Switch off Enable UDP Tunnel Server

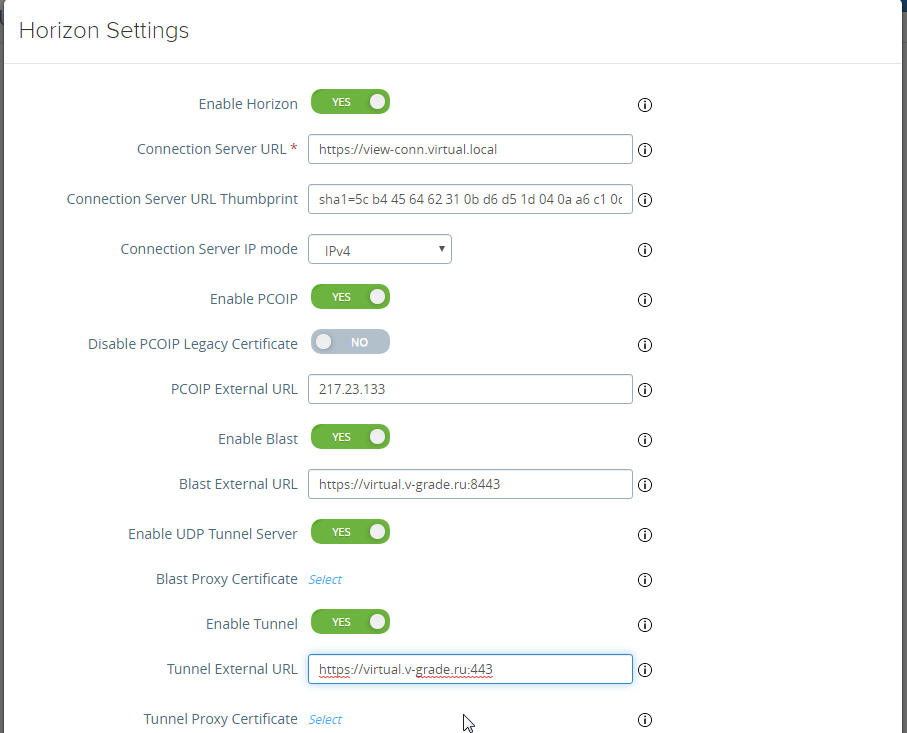(350, 532)
